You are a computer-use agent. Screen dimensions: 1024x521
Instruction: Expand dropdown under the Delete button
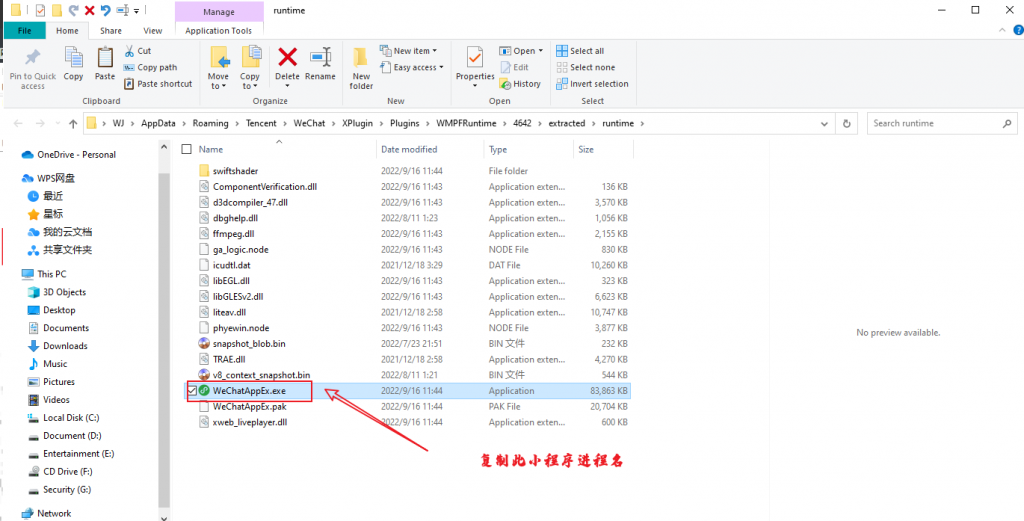pos(287,86)
